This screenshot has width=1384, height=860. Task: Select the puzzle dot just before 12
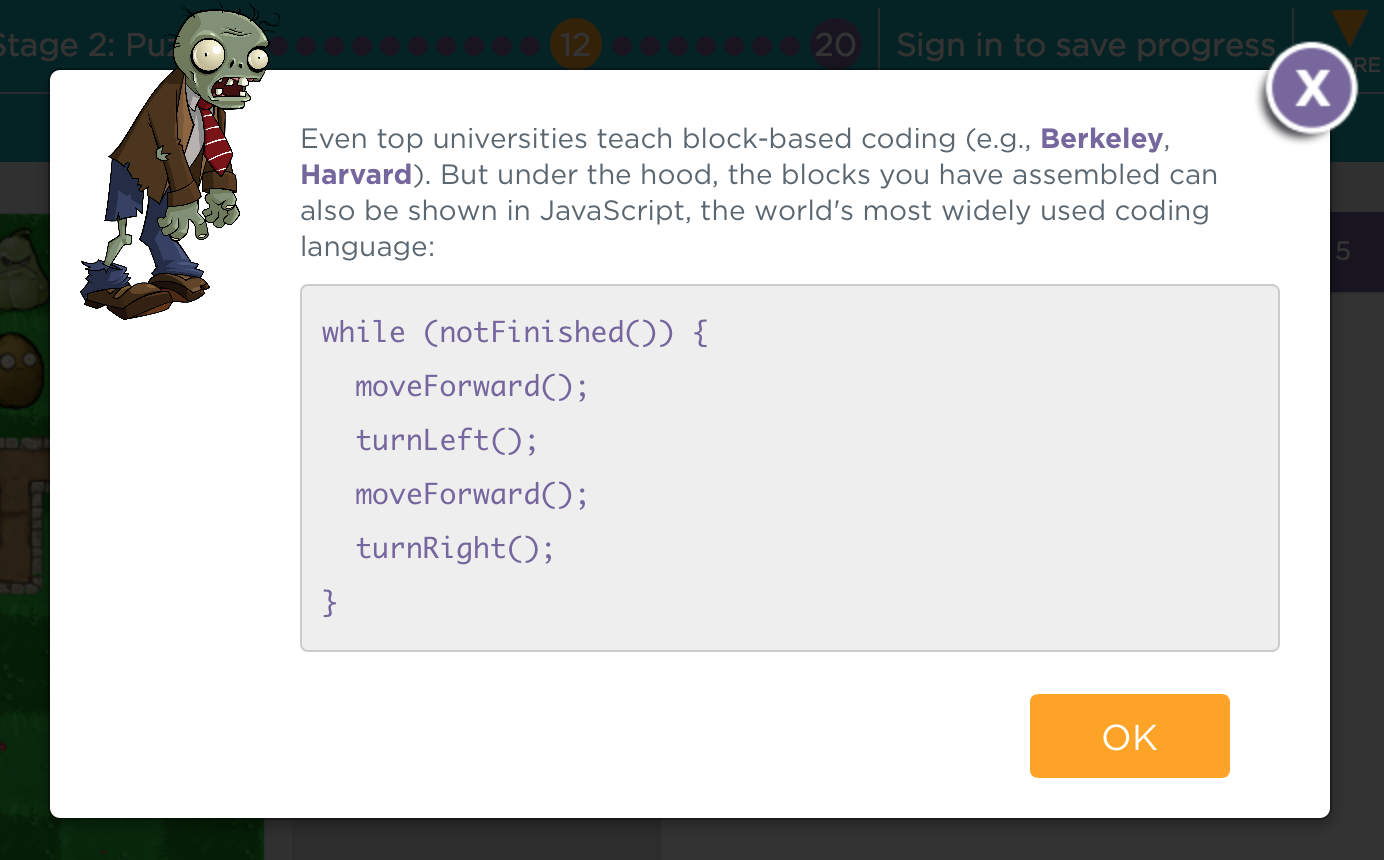coord(530,45)
